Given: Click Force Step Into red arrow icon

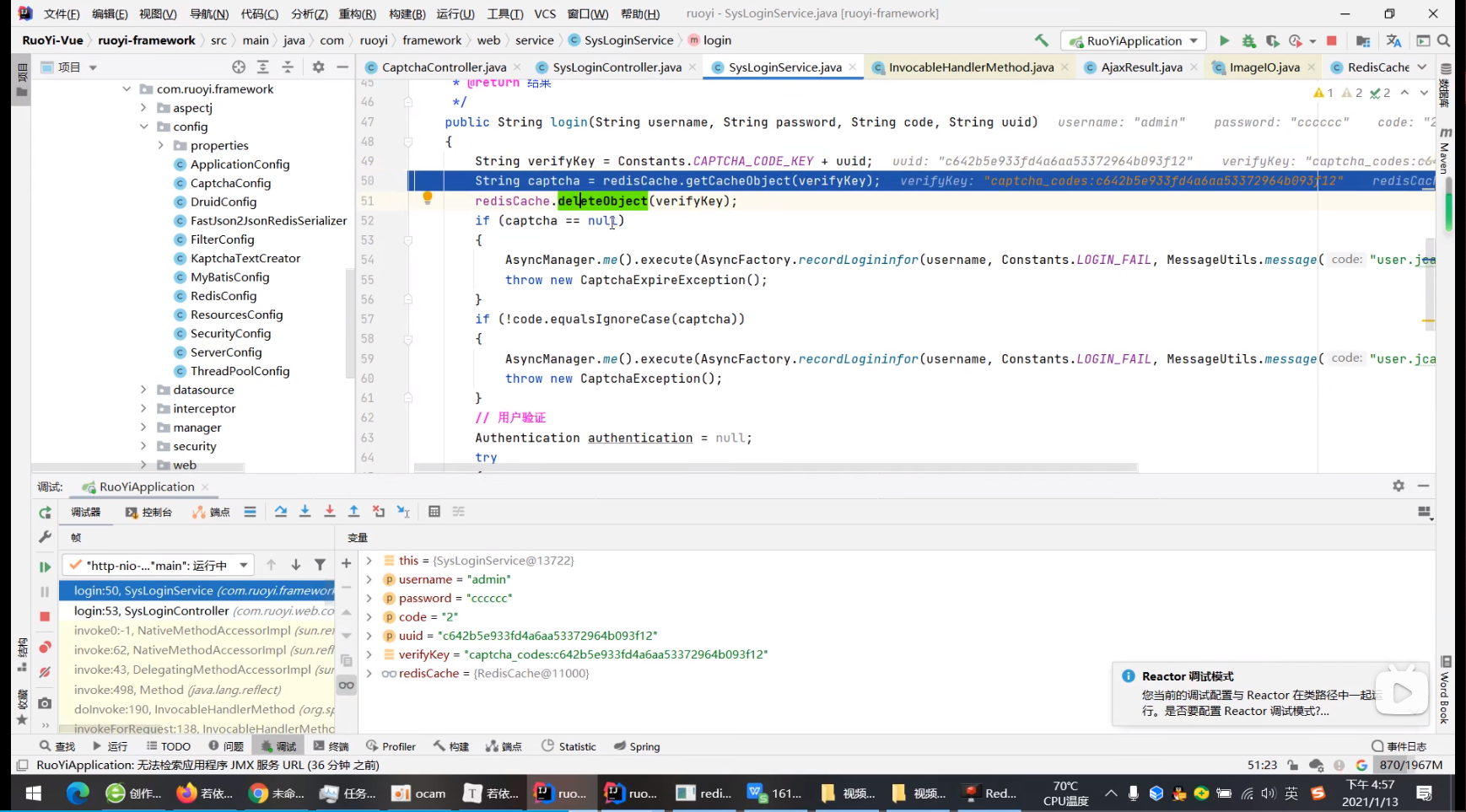Looking at the screenshot, I should coord(330,512).
